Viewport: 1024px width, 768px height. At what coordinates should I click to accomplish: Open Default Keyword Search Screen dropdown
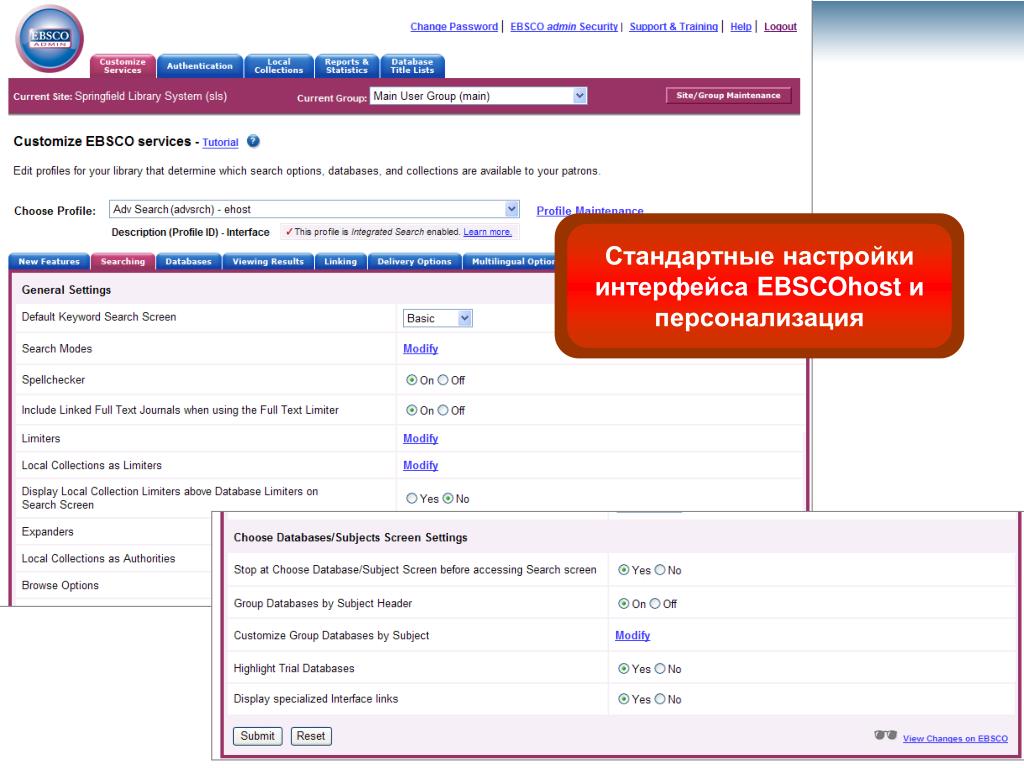point(438,318)
